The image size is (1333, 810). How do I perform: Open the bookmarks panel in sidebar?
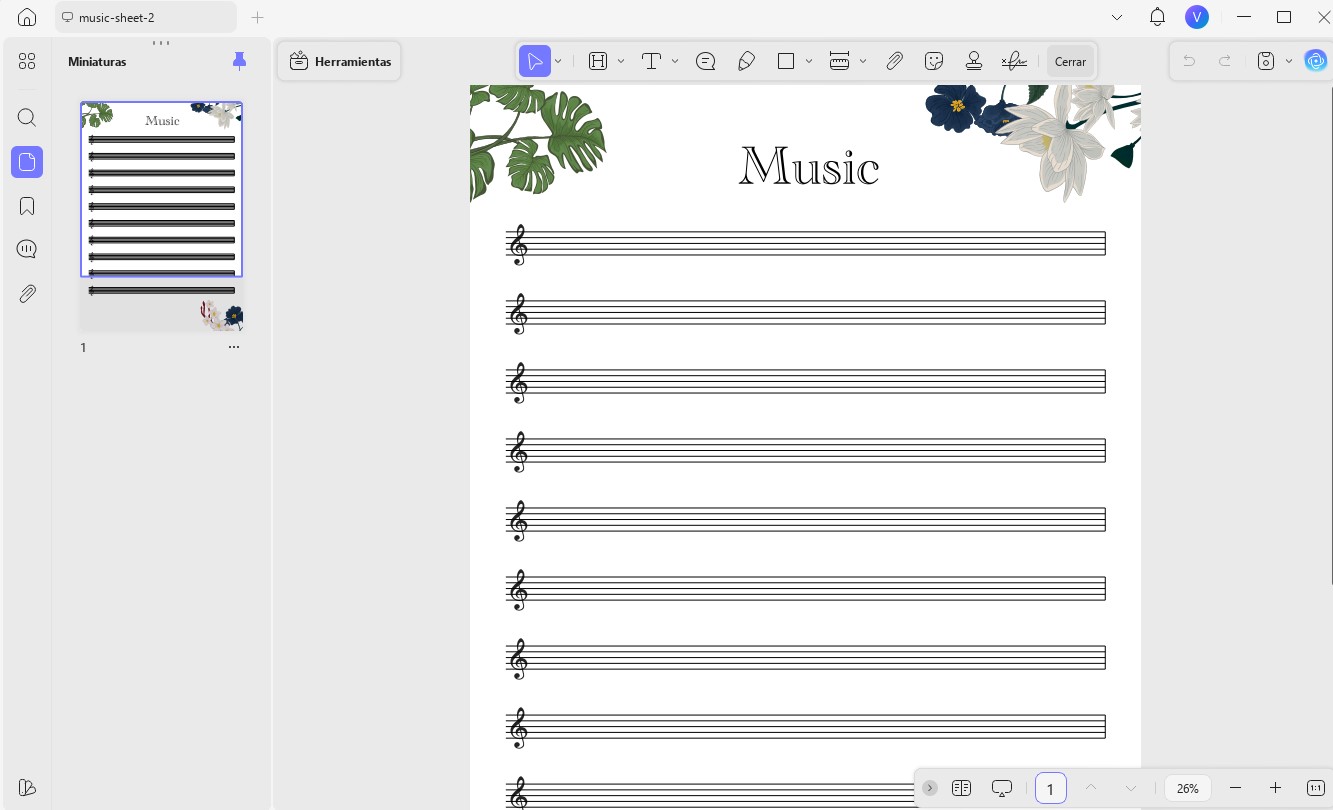click(x=27, y=206)
